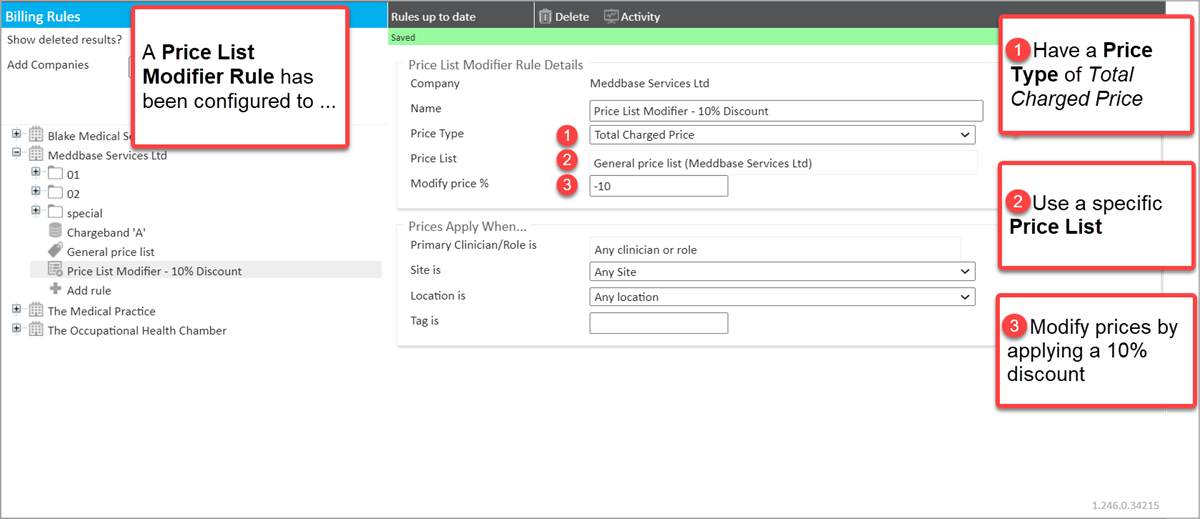This screenshot has height=519, width=1200.
Task: Click the General price list tag icon
Action: click(55, 252)
